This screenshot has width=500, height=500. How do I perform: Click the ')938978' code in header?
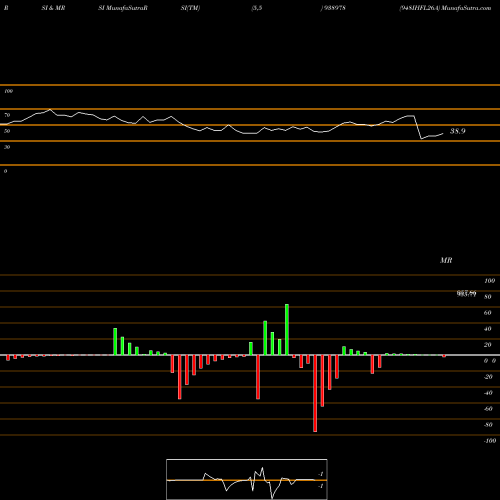tap(333, 8)
